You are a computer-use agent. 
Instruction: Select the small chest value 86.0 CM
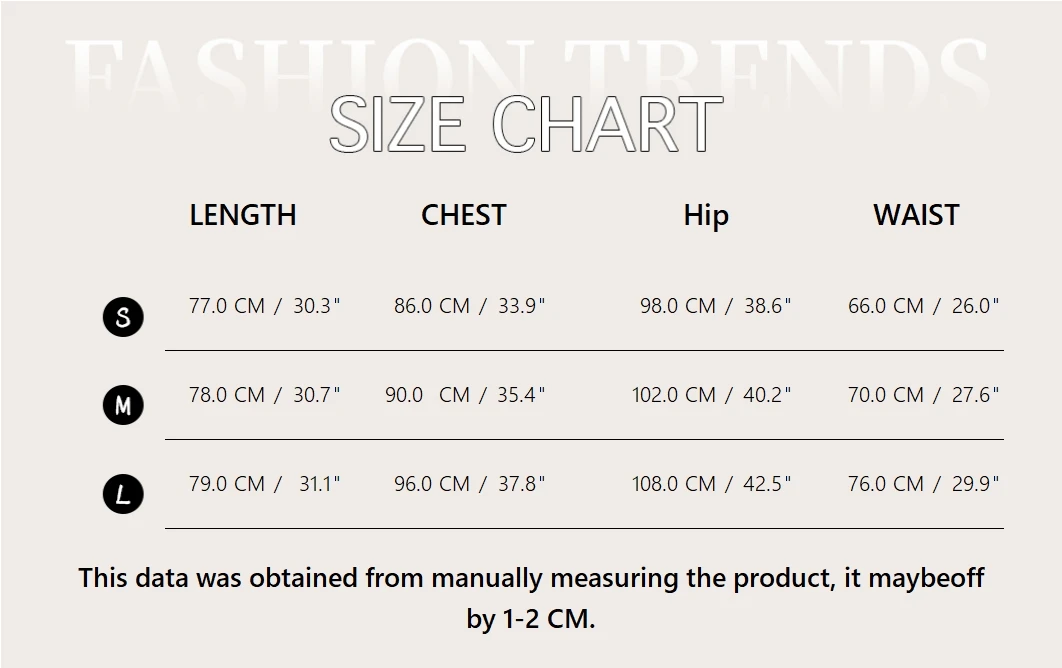pos(432,306)
